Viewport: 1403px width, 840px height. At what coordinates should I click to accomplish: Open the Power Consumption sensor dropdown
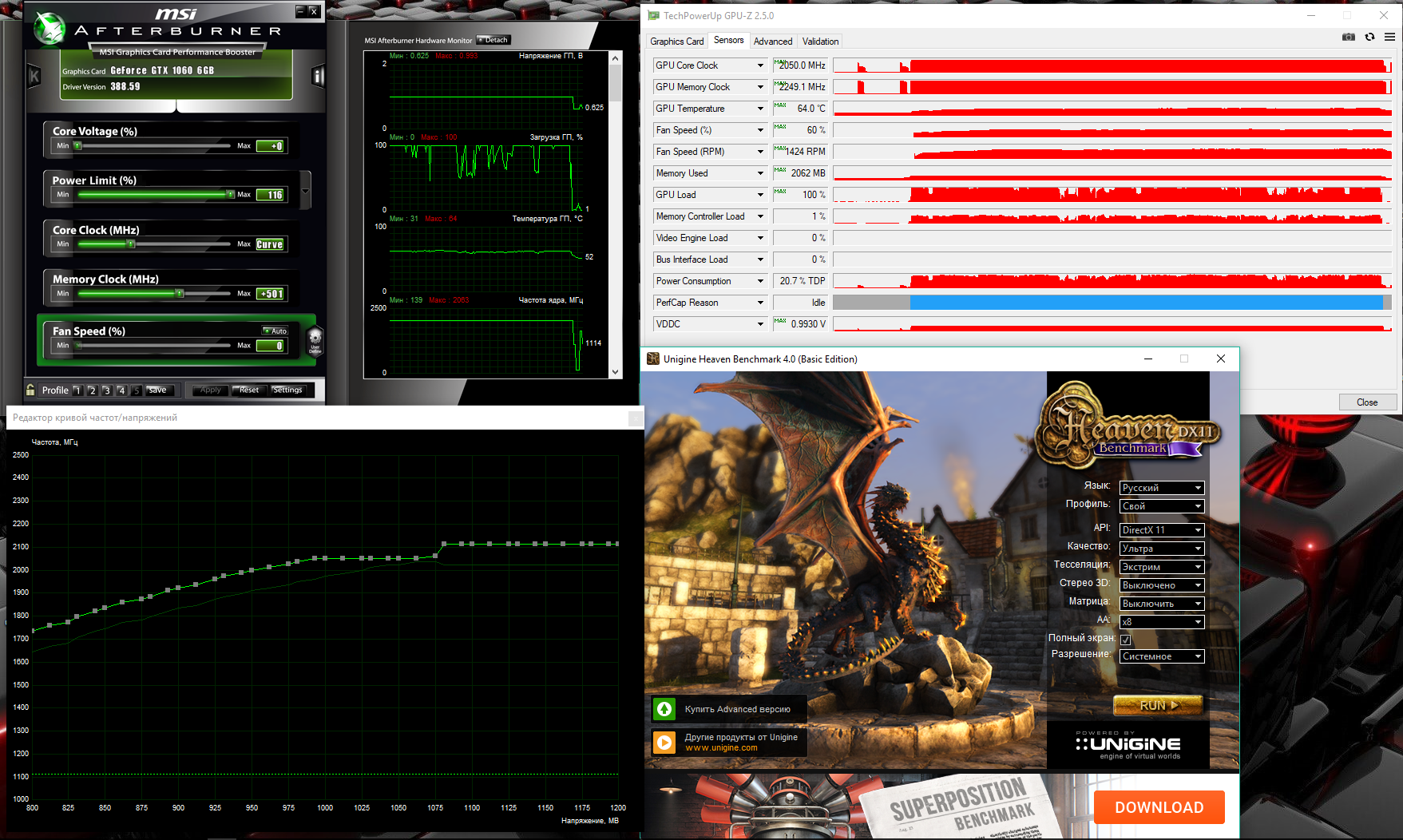coord(760,281)
